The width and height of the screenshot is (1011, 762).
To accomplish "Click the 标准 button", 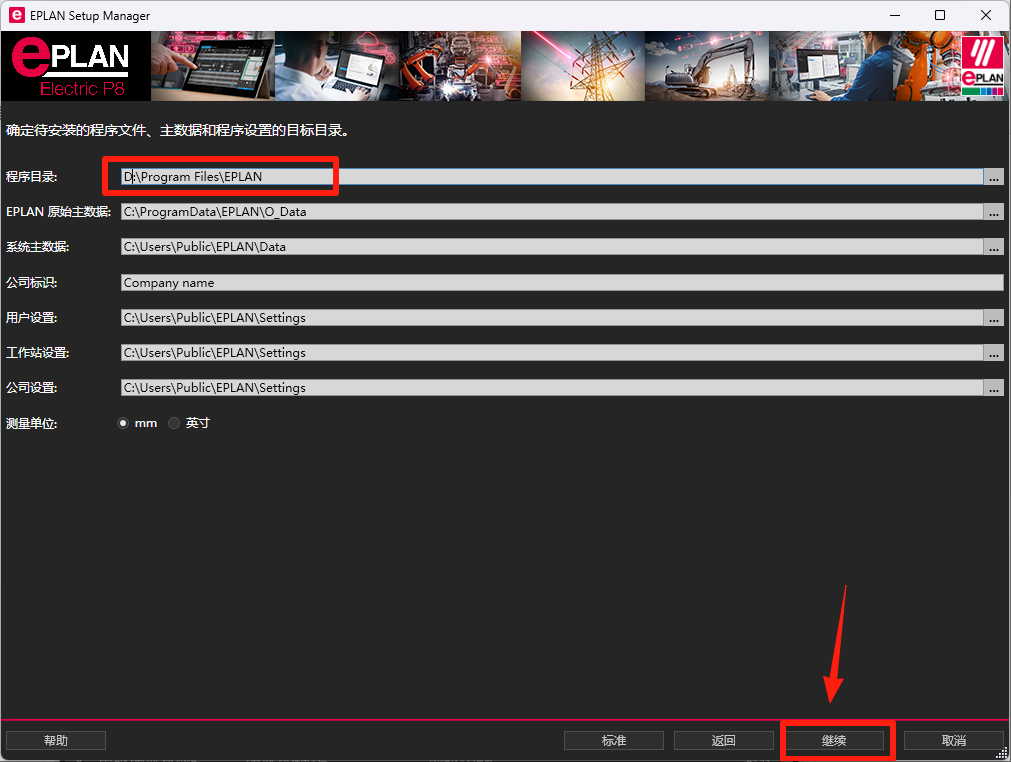I will pos(614,741).
